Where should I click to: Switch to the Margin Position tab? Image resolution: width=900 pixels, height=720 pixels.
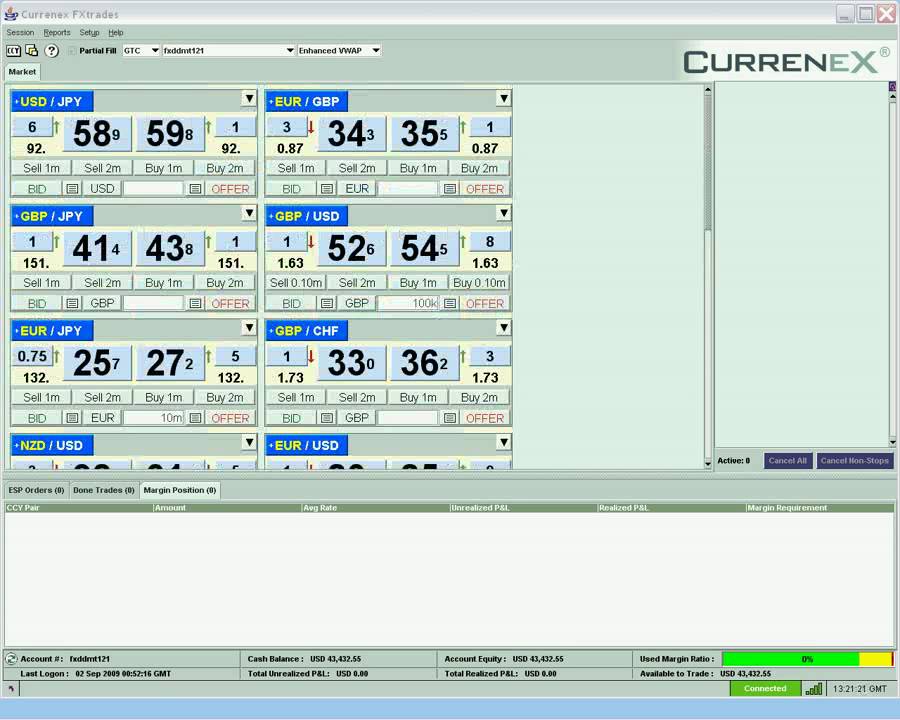pyautogui.click(x=180, y=490)
